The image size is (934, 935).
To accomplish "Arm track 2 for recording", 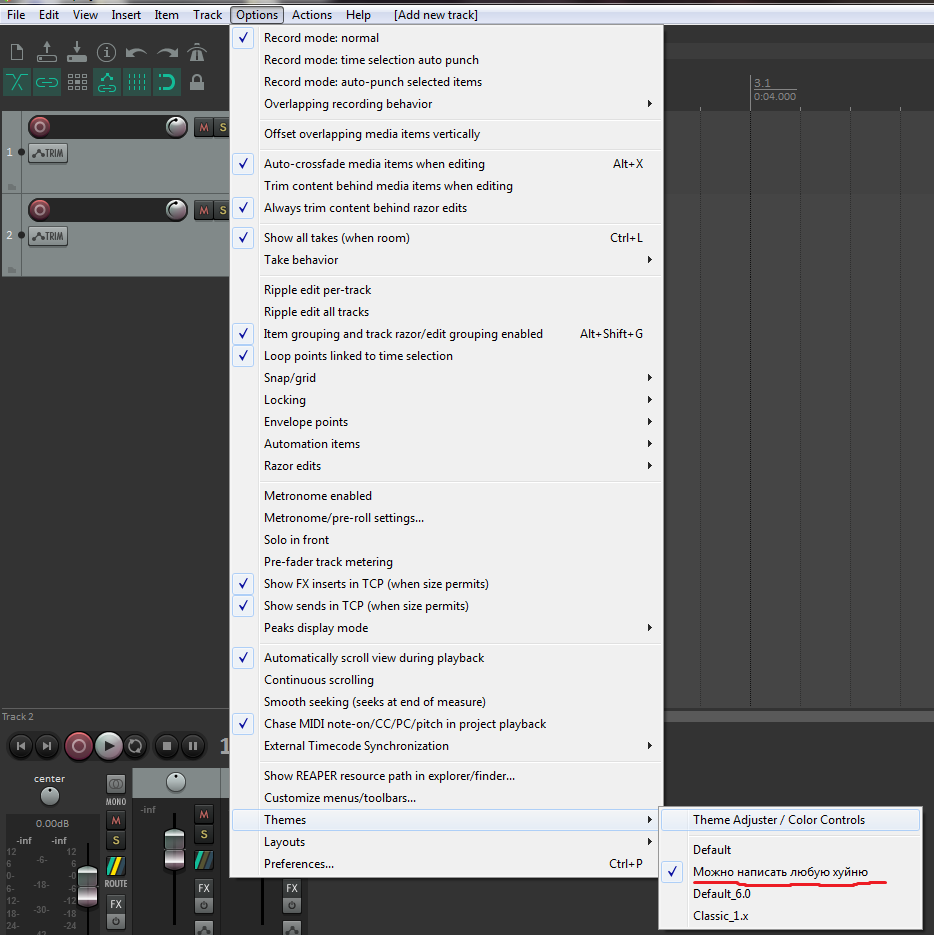I will click(x=40, y=209).
